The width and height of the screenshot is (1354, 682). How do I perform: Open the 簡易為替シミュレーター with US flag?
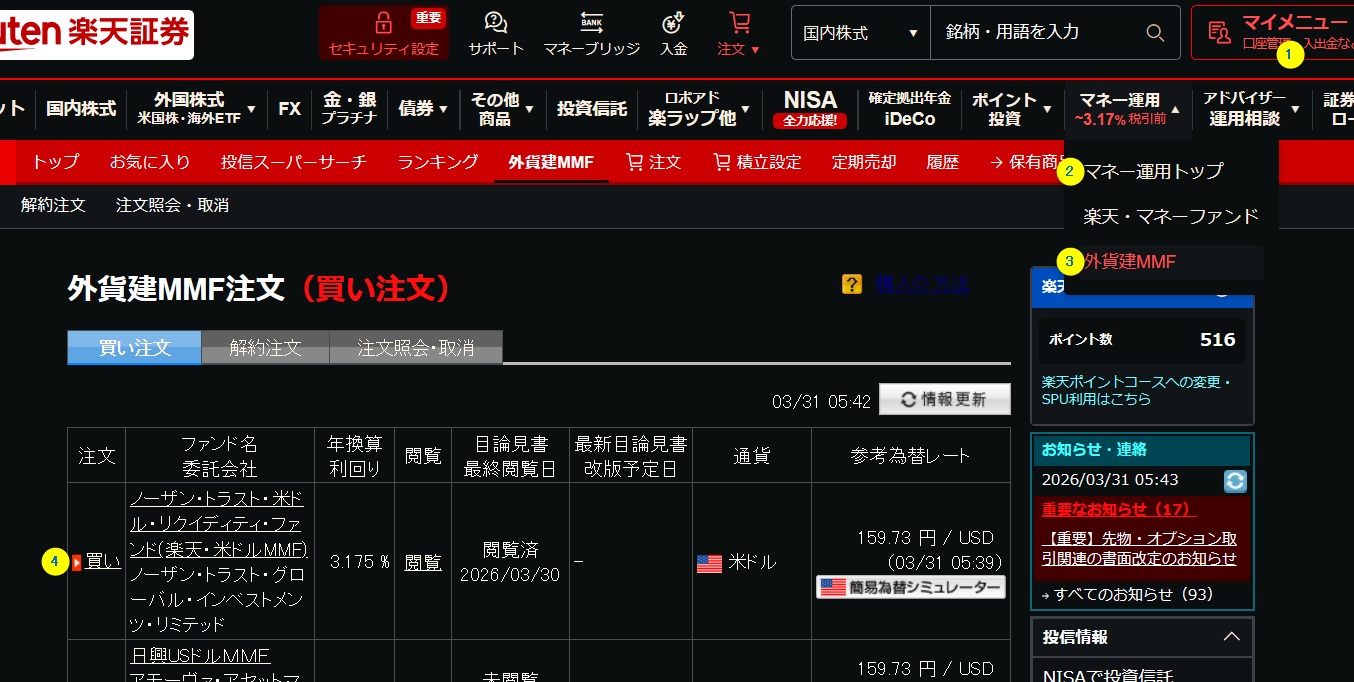click(911, 588)
